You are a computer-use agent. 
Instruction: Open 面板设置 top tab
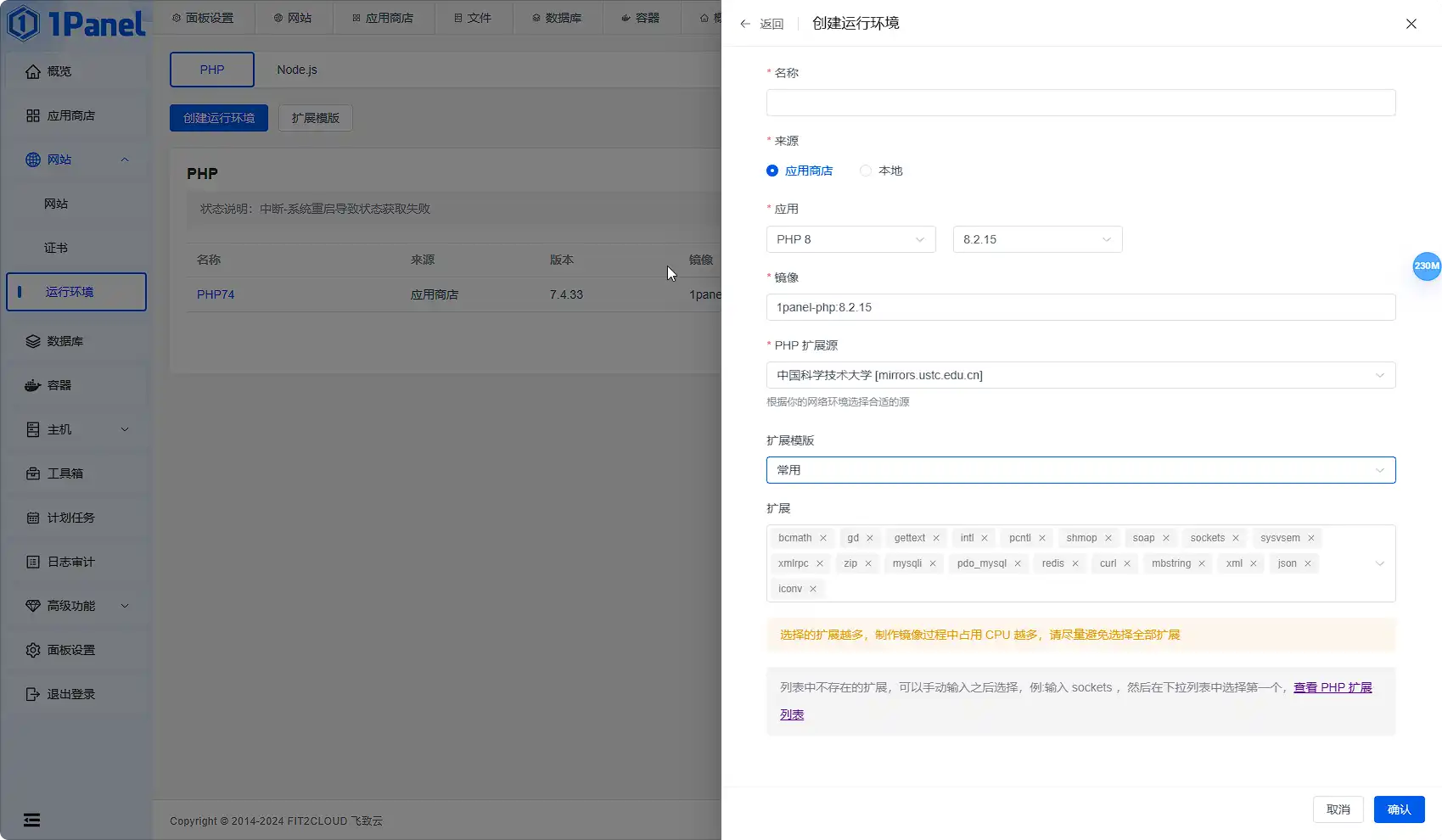click(203, 18)
